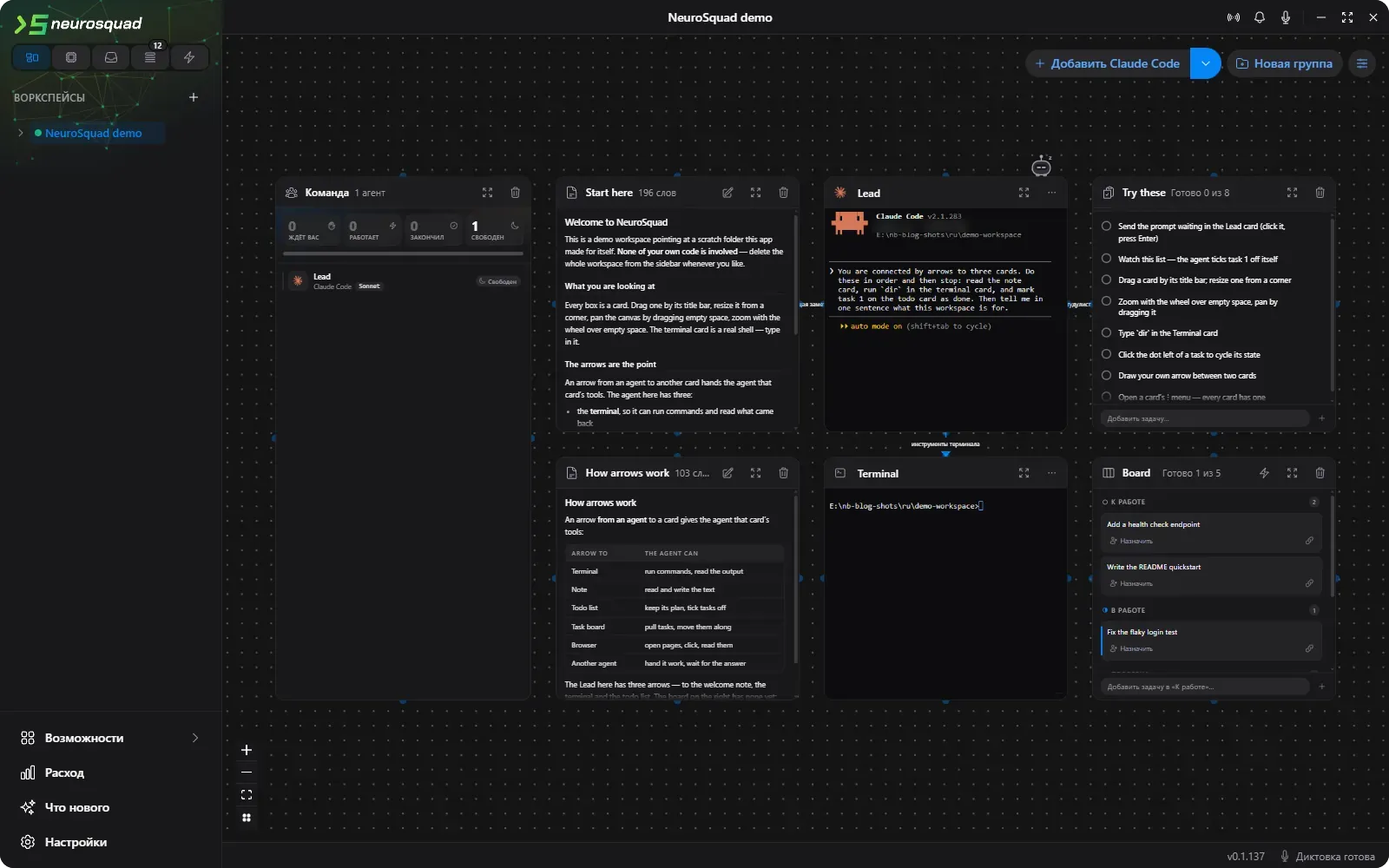Maximize the Lead agent card
This screenshot has height=868, width=1389.
click(1024, 193)
